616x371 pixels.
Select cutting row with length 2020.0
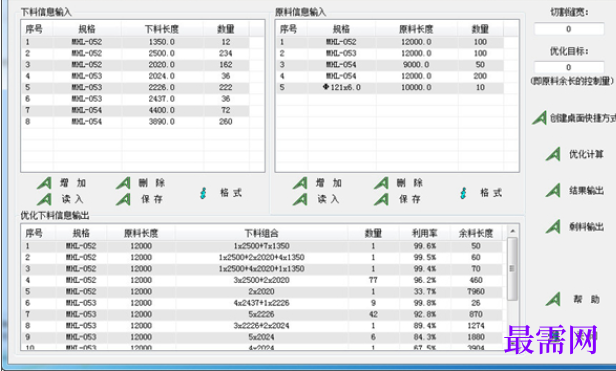(136, 65)
